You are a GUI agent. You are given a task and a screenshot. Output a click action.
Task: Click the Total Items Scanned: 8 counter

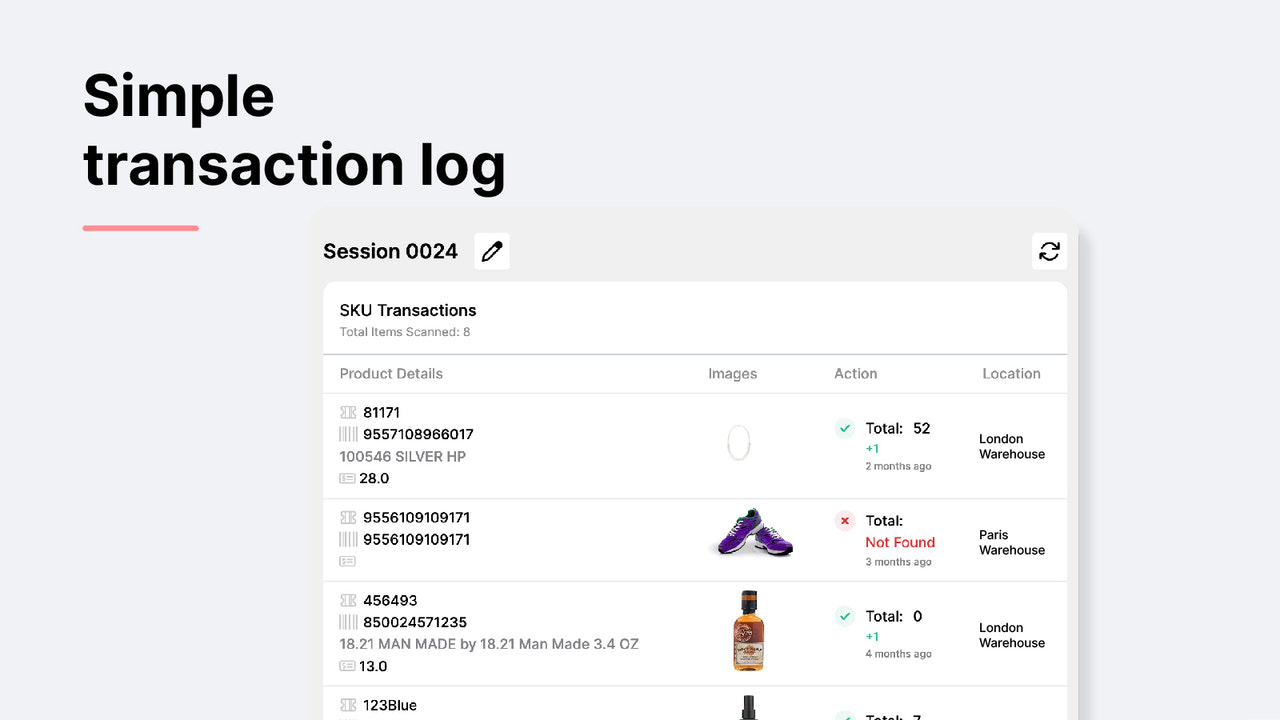[x=404, y=331]
